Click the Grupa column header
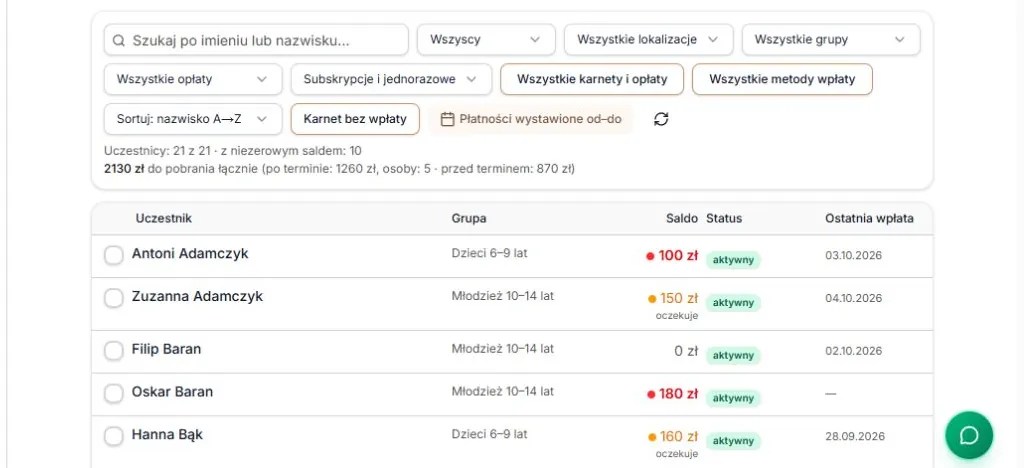The width and height of the screenshot is (1024, 468). click(x=469, y=218)
